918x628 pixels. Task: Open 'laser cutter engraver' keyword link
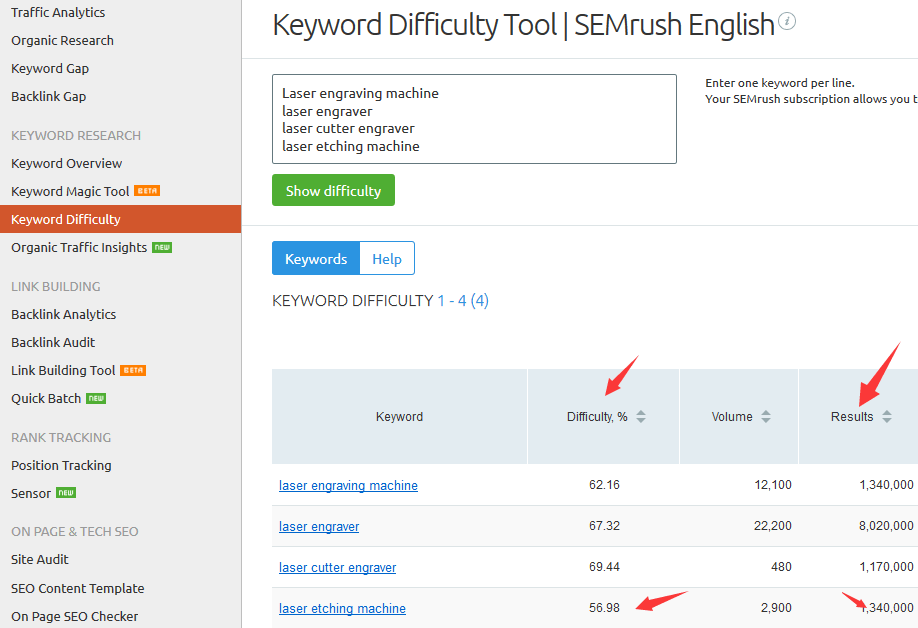pos(337,567)
